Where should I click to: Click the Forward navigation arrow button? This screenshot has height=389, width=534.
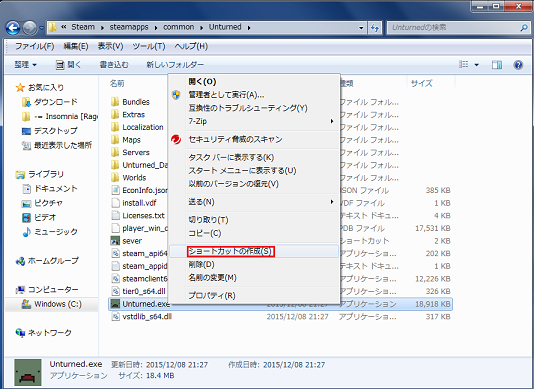tap(30, 28)
